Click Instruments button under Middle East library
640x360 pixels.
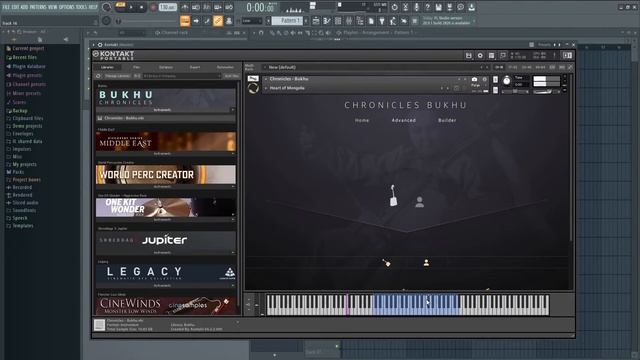162,154
